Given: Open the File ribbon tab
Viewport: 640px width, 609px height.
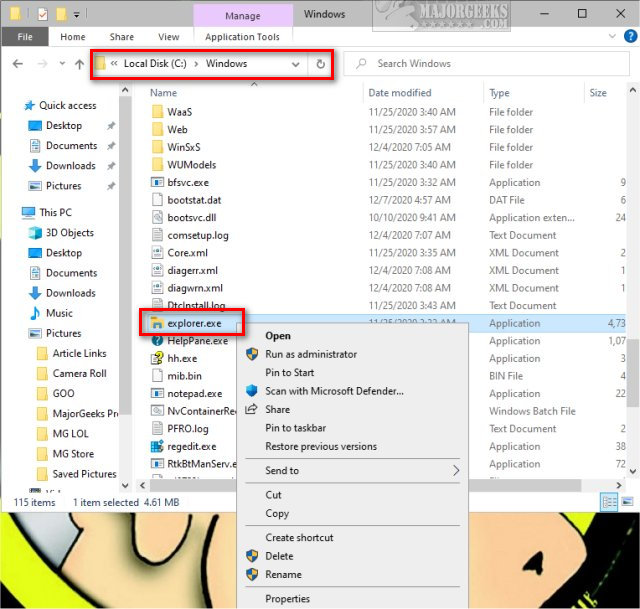Looking at the screenshot, I should pyautogui.click(x=25, y=37).
